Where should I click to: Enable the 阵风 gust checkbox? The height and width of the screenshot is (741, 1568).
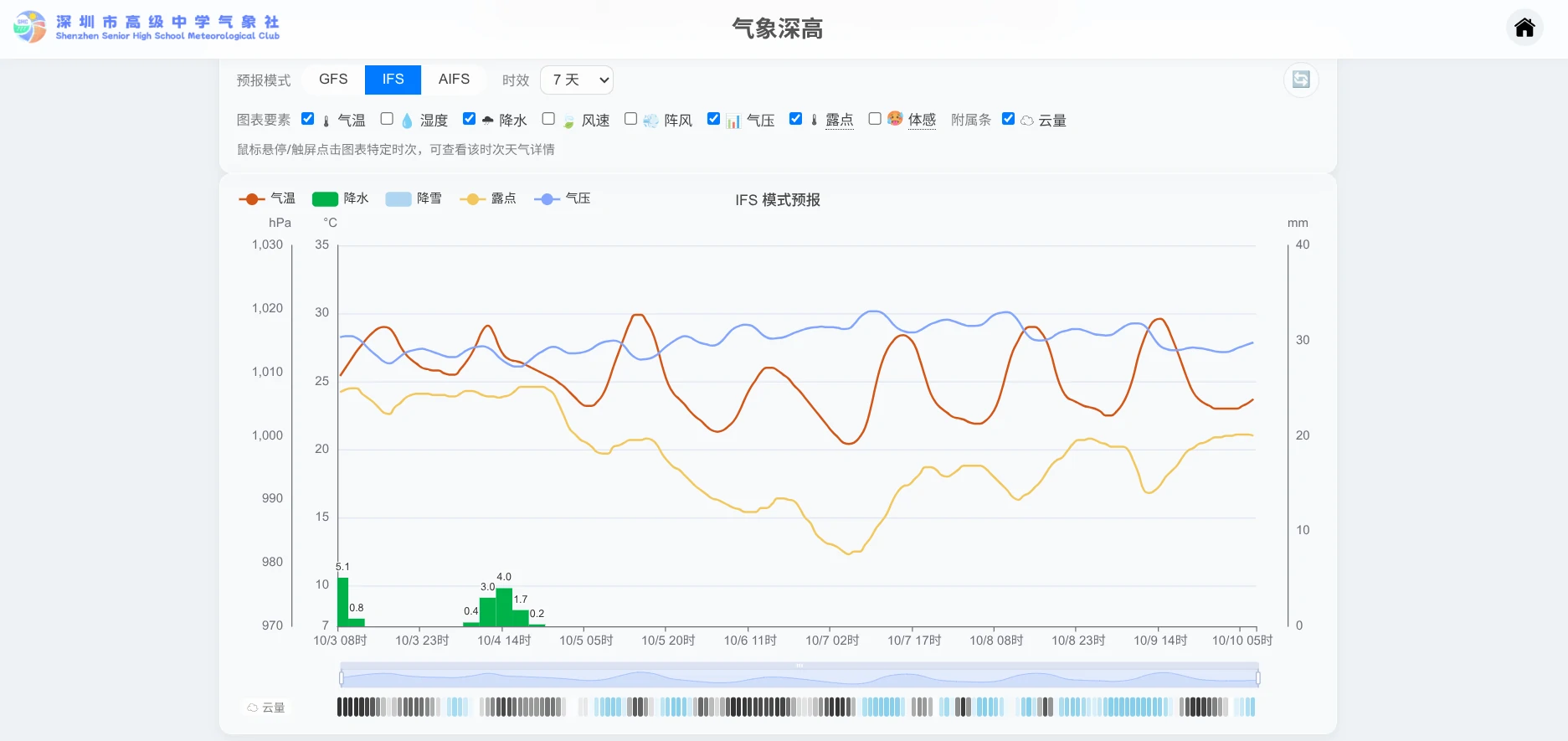point(630,119)
